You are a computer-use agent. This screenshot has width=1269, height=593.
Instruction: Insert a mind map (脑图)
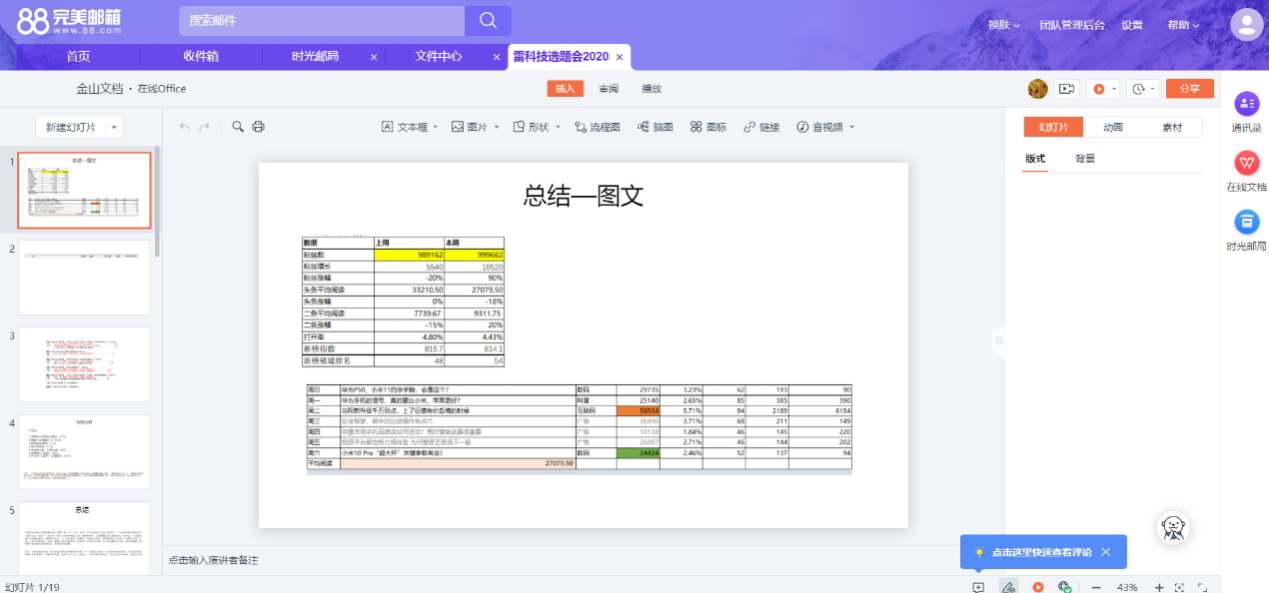[x=655, y=127]
